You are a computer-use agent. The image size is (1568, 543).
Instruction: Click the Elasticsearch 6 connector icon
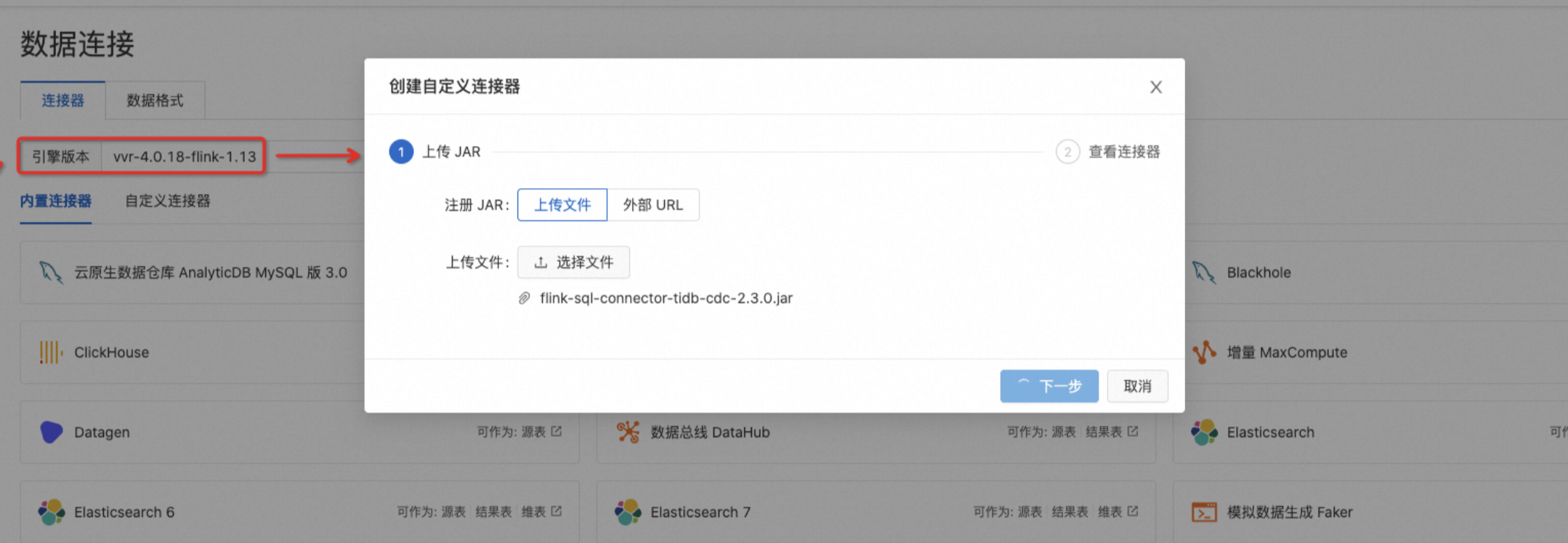pos(51,512)
